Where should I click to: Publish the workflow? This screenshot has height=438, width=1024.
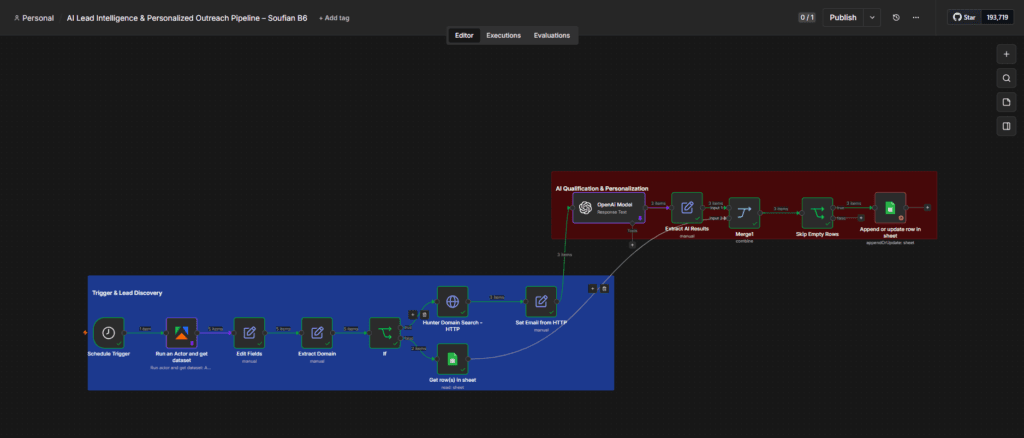[843, 18]
